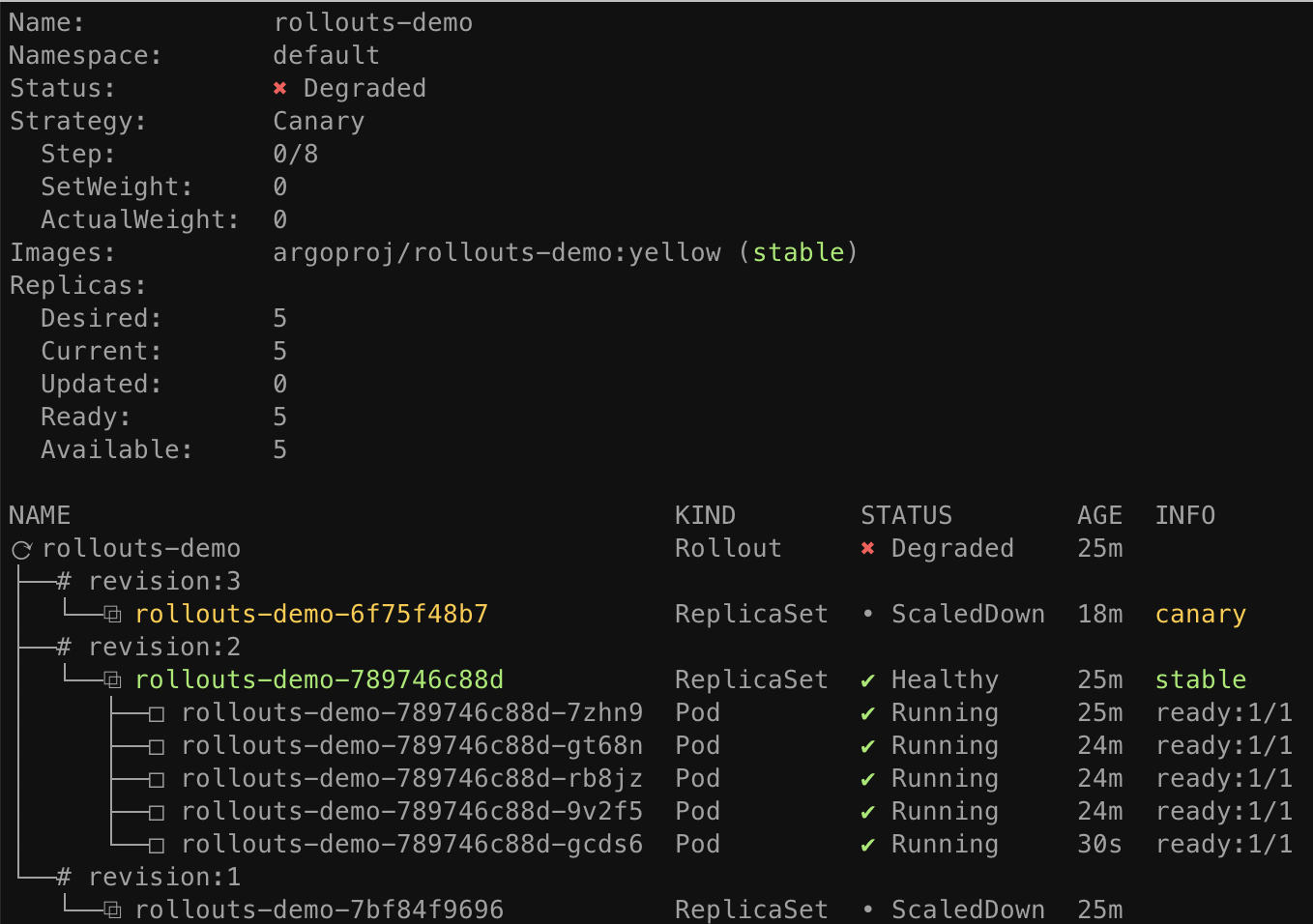Screen dimensions: 1313x924
Task: Click the 'rollouts-demo' value in the Name field
Action: point(373,22)
